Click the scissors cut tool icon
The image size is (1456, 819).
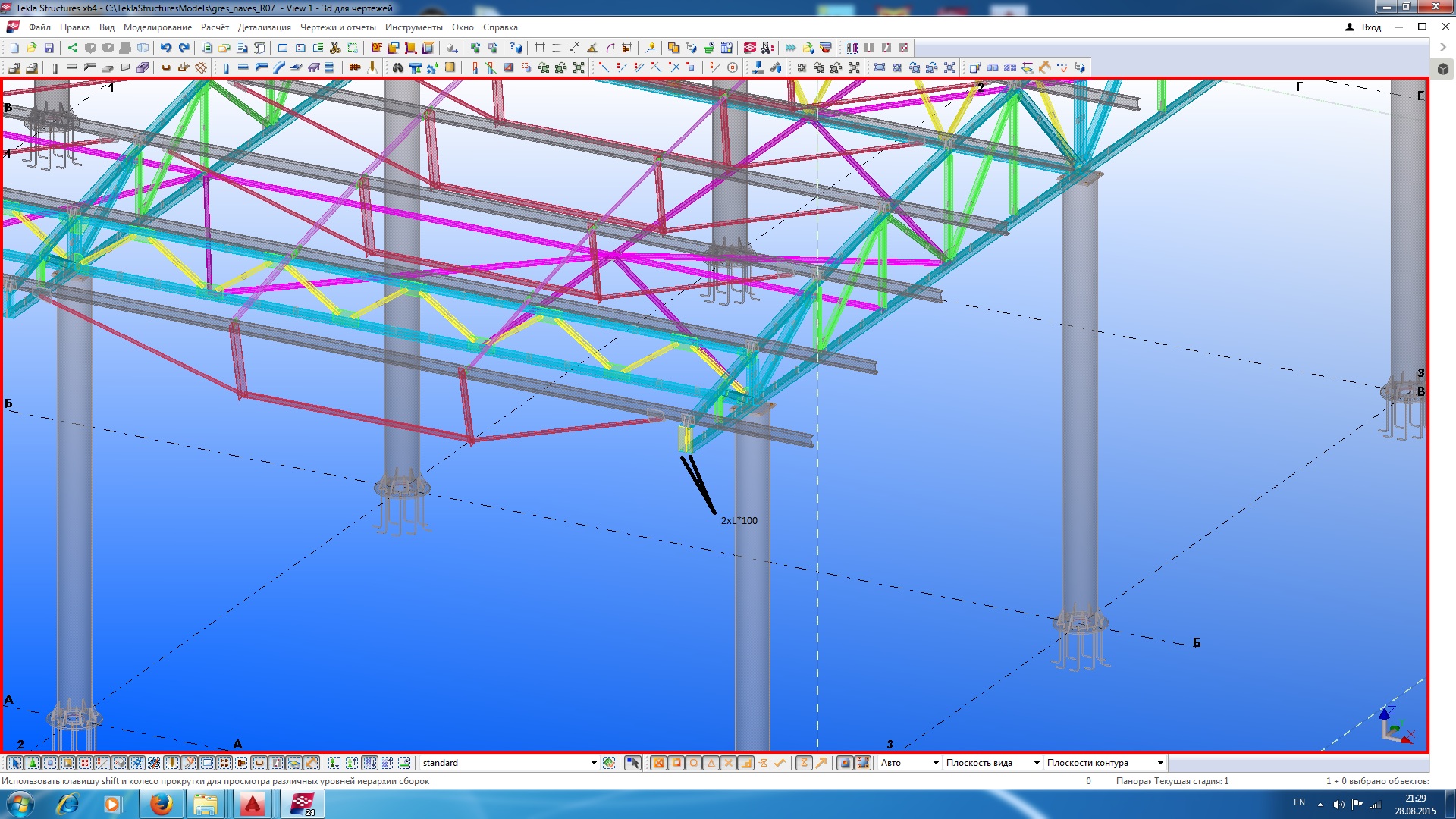point(335,48)
